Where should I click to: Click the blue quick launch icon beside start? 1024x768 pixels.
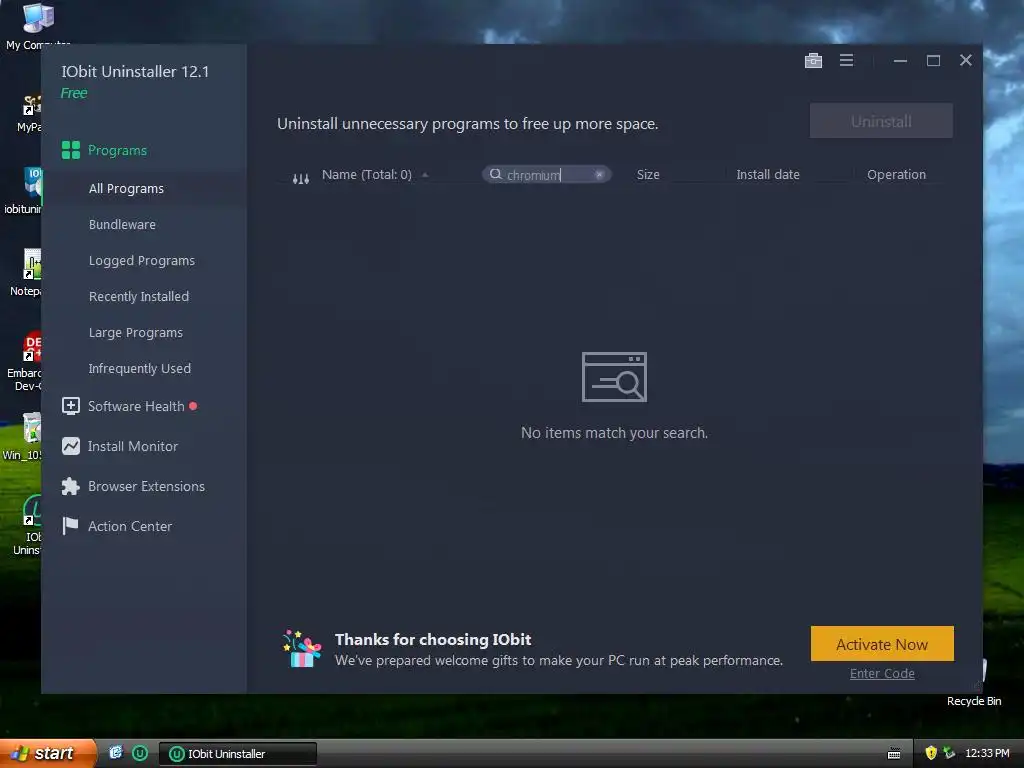pos(116,752)
